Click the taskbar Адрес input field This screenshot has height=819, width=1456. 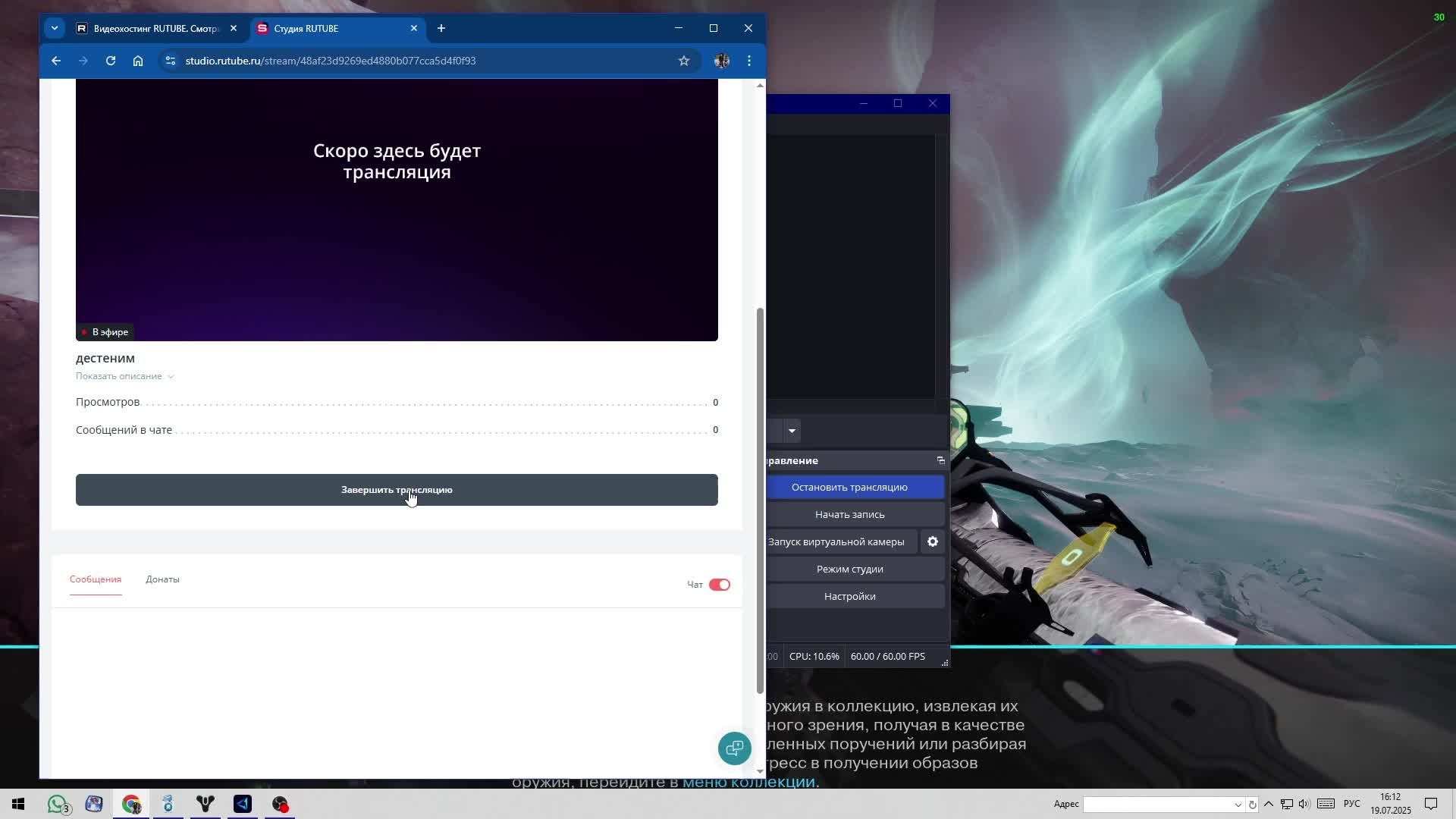click(x=1157, y=804)
